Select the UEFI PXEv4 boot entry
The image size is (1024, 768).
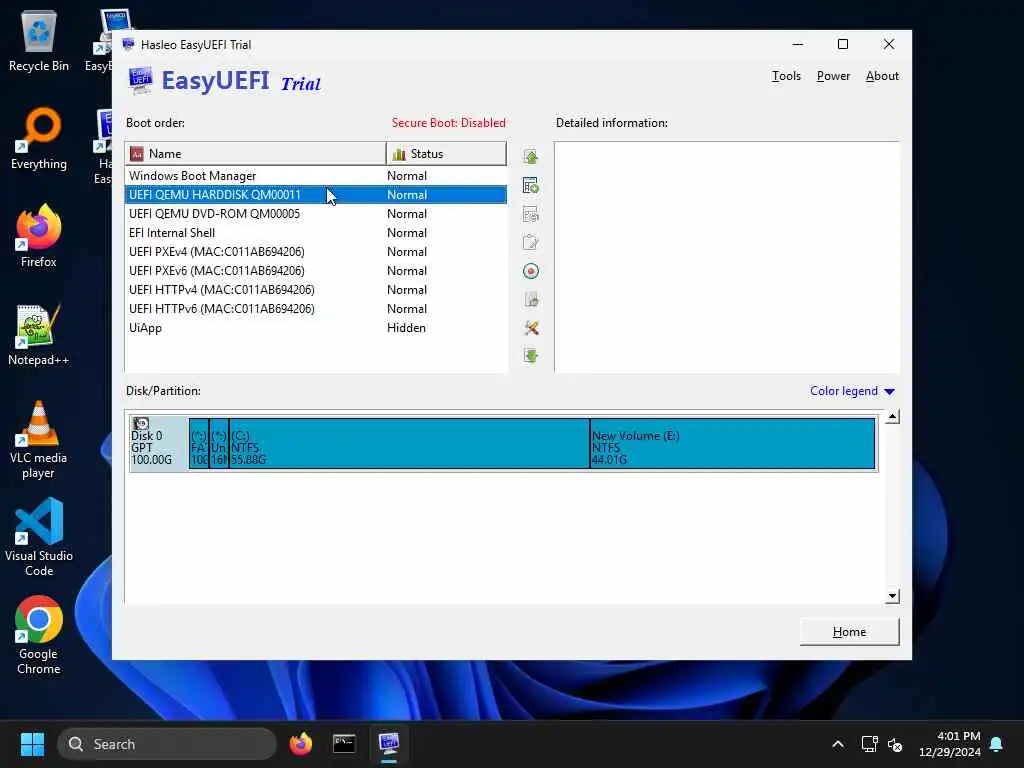(x=315, y=251)
